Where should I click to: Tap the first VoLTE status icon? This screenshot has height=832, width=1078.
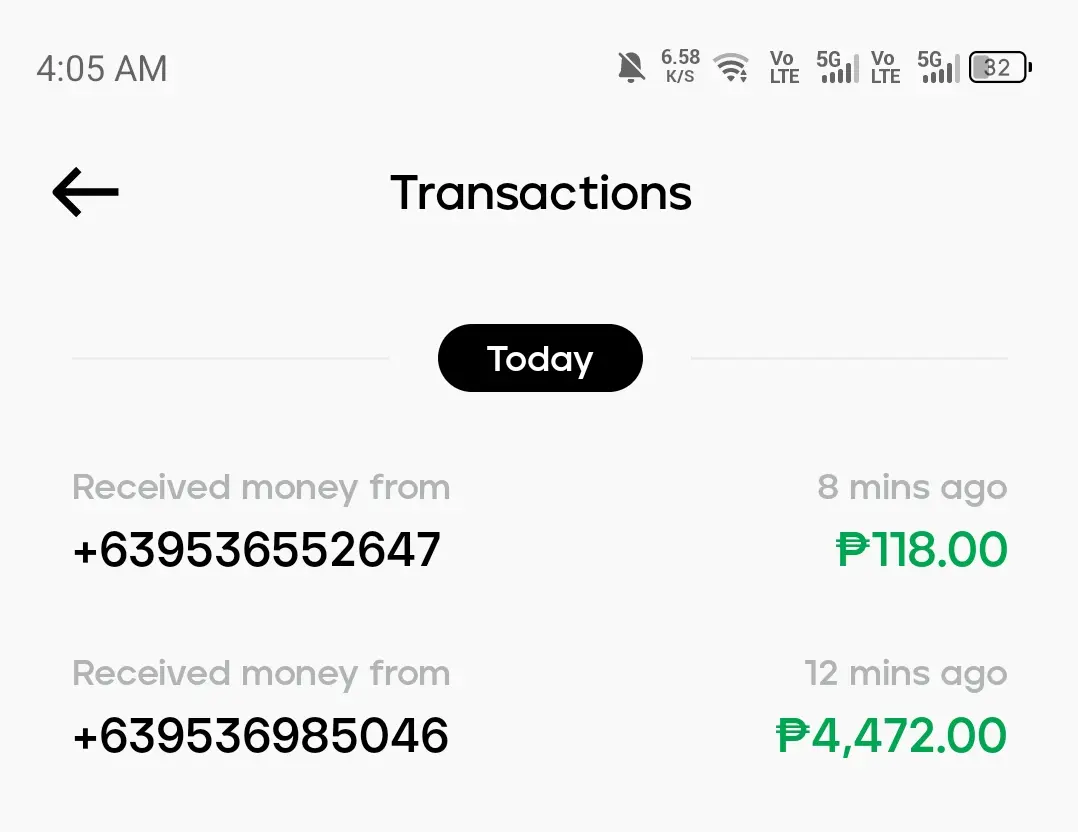pyautogui.click(x=784, y=67)
